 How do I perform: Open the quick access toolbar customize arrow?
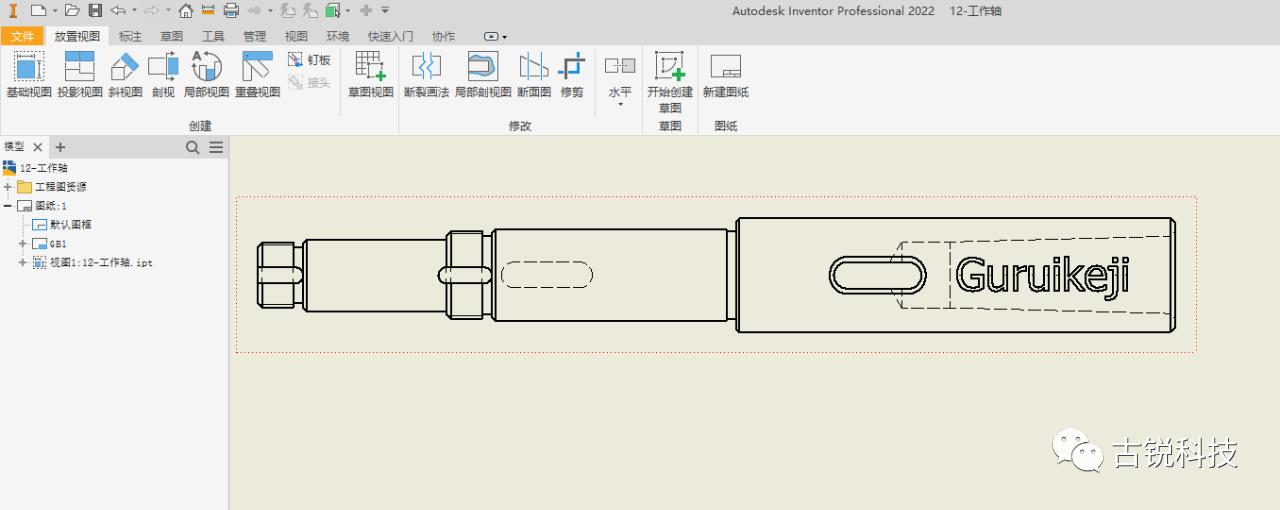click(x=385, y=10)
